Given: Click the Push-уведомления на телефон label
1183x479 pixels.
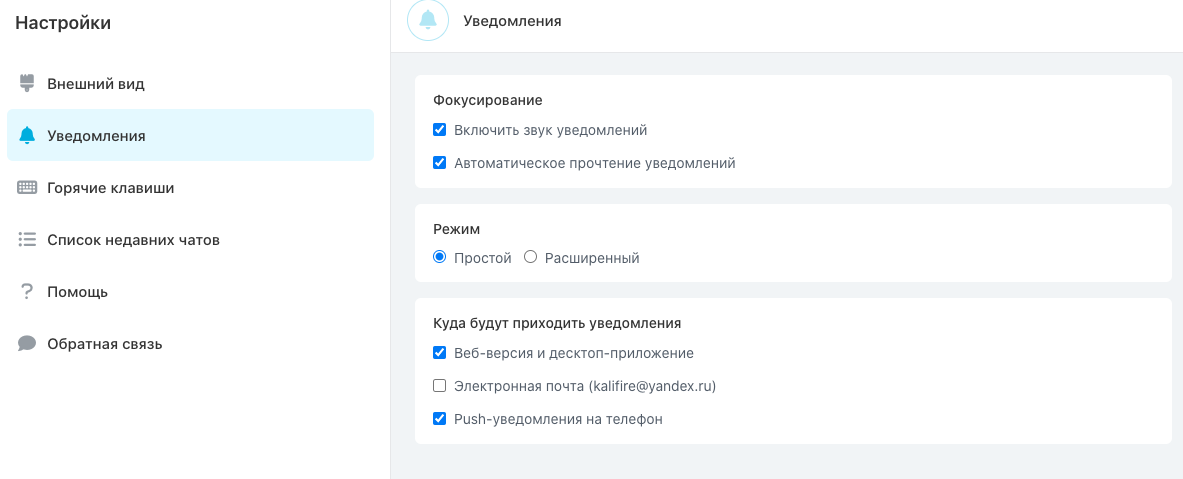Looking at the screenshot, I should point(558,419).
